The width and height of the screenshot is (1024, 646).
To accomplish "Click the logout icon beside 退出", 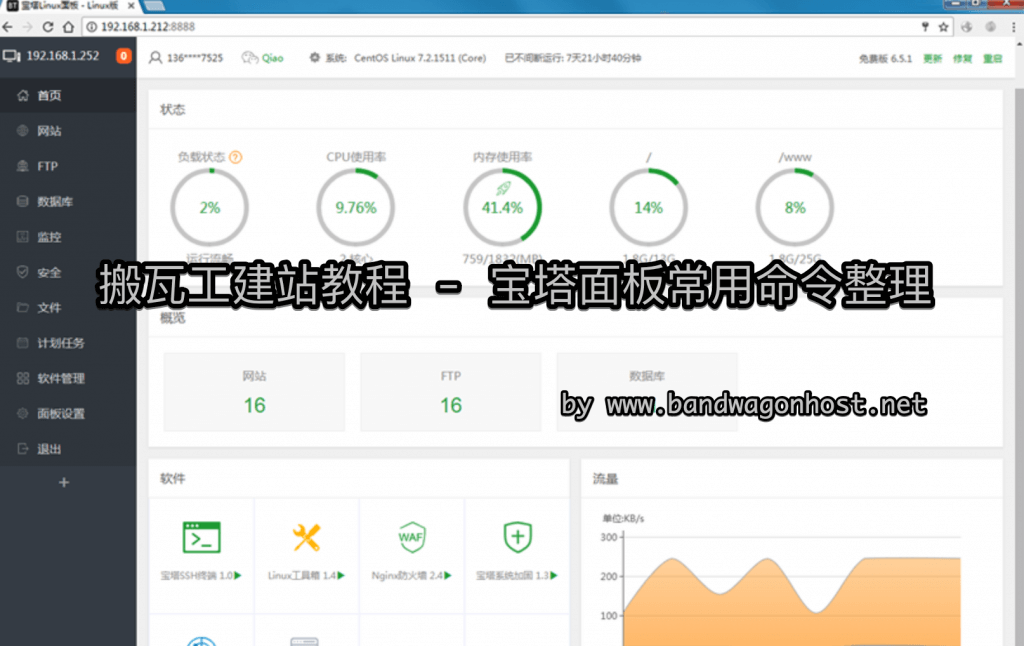I will click(x=23, y=449).
